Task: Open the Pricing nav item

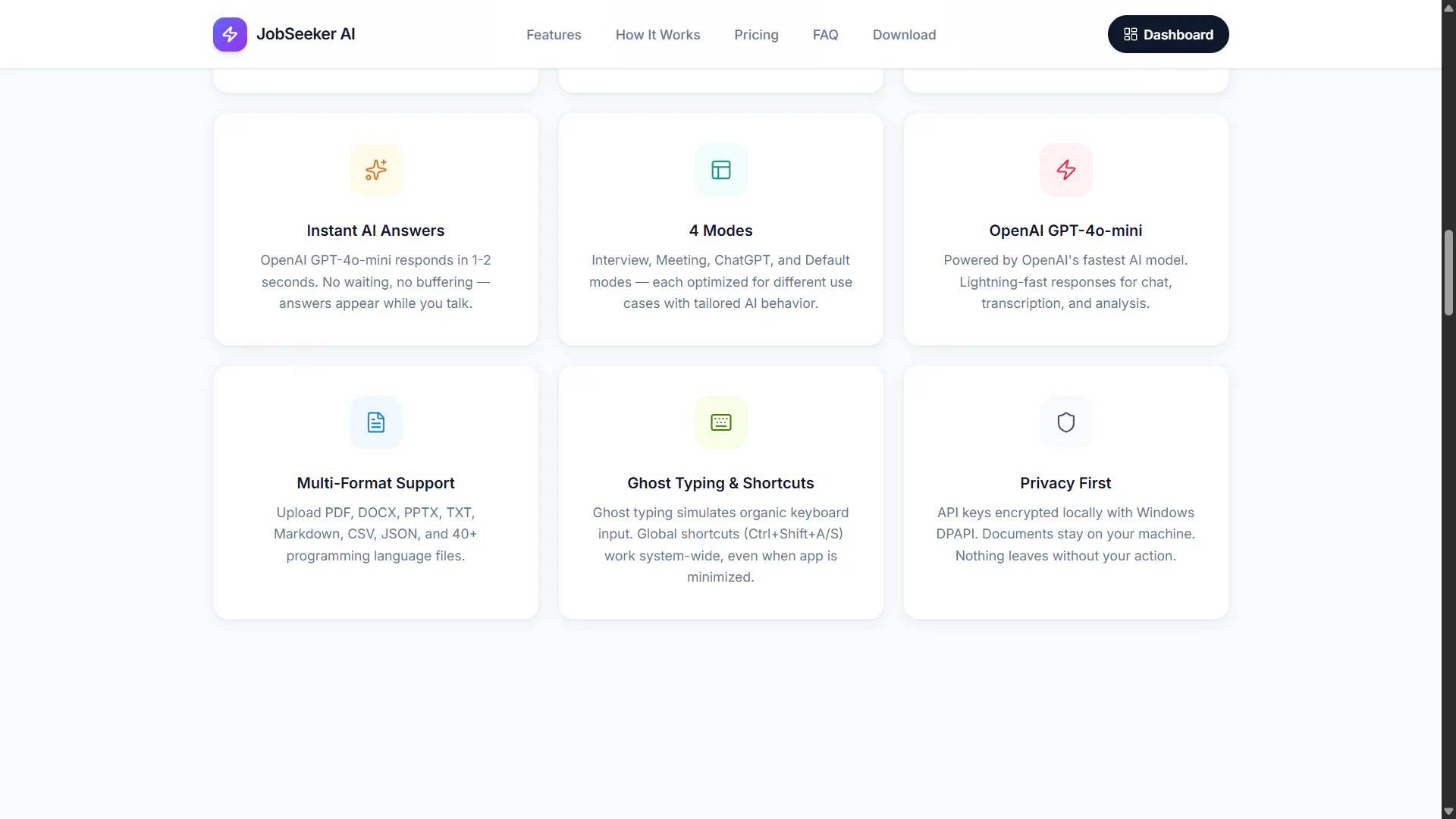Action: point(756,35)
